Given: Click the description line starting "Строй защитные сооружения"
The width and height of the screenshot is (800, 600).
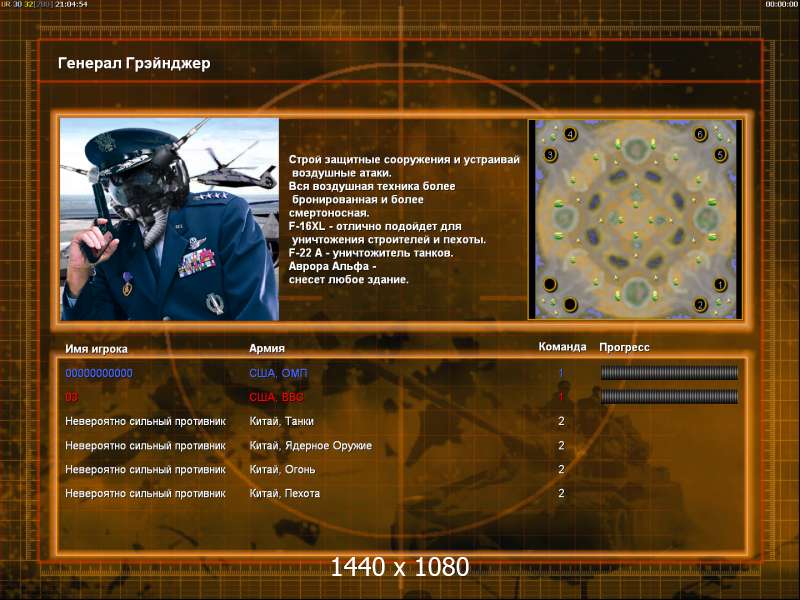Looking at the screenshot, I should click(404, 160).
